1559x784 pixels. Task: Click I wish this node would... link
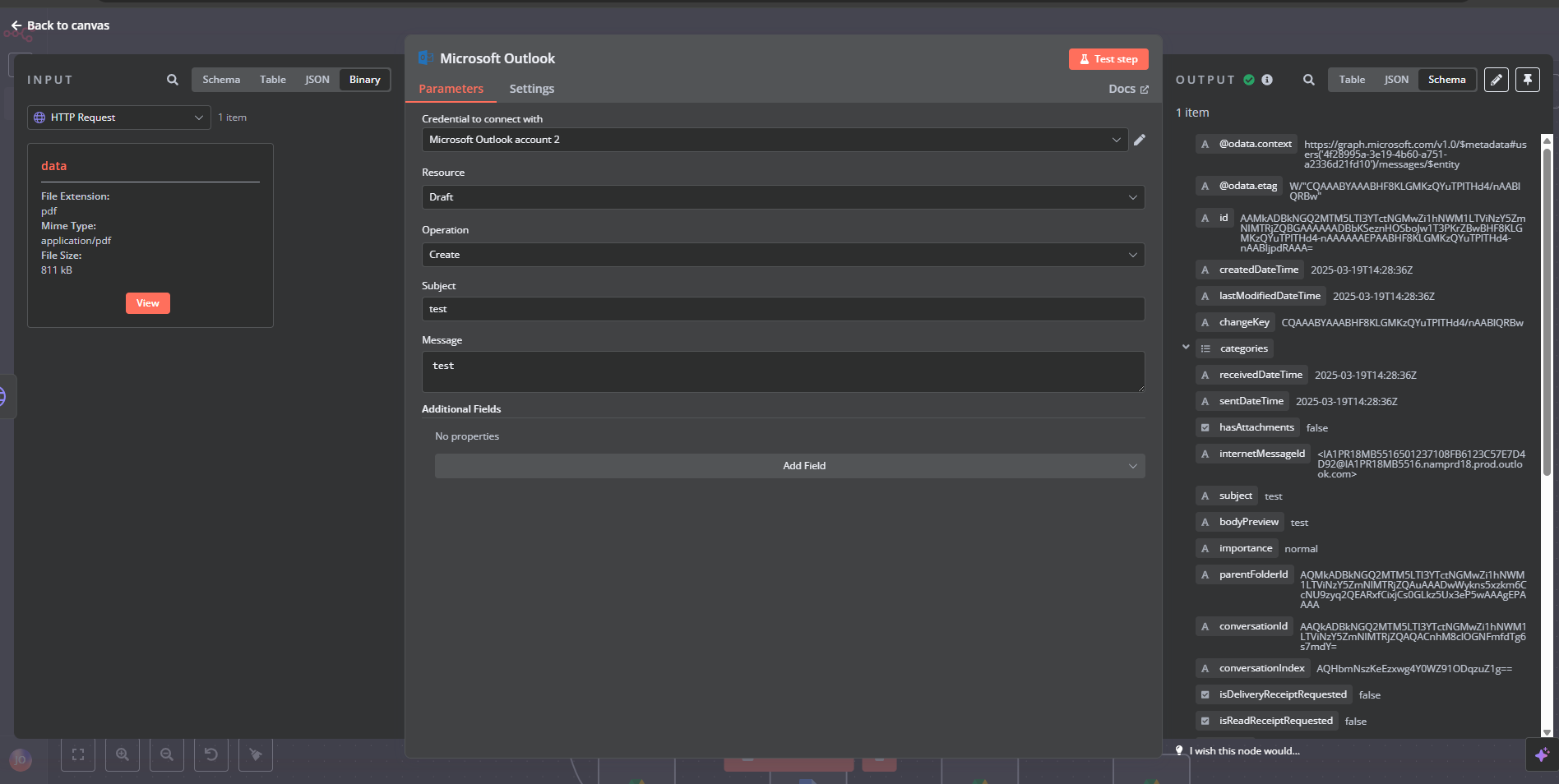tap(1244, 750)
